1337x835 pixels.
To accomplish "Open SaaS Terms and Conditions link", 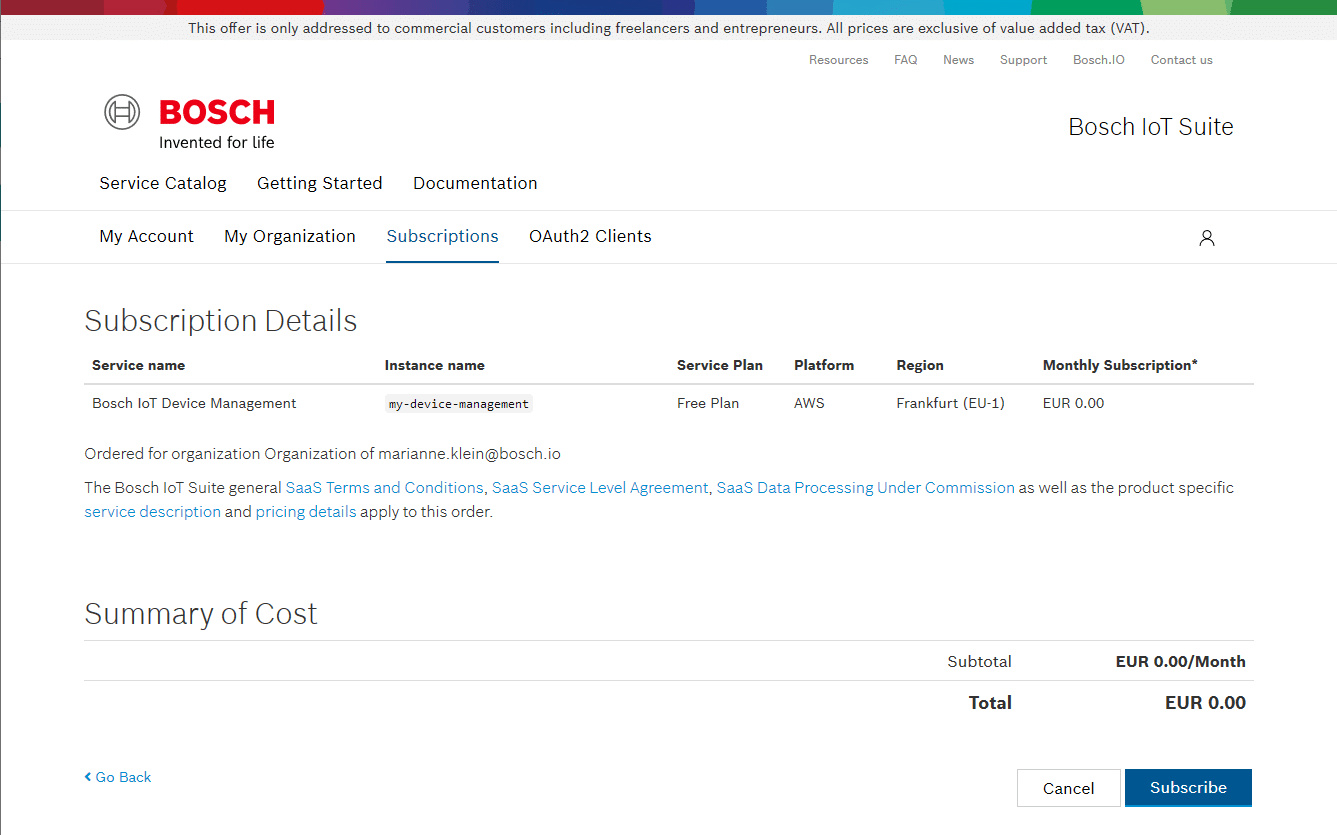I will pyautogui.click(x=384, y=488).
